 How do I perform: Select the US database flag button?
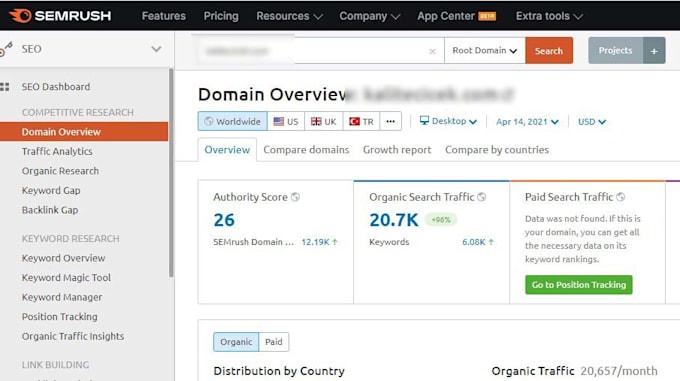(286, 121)
